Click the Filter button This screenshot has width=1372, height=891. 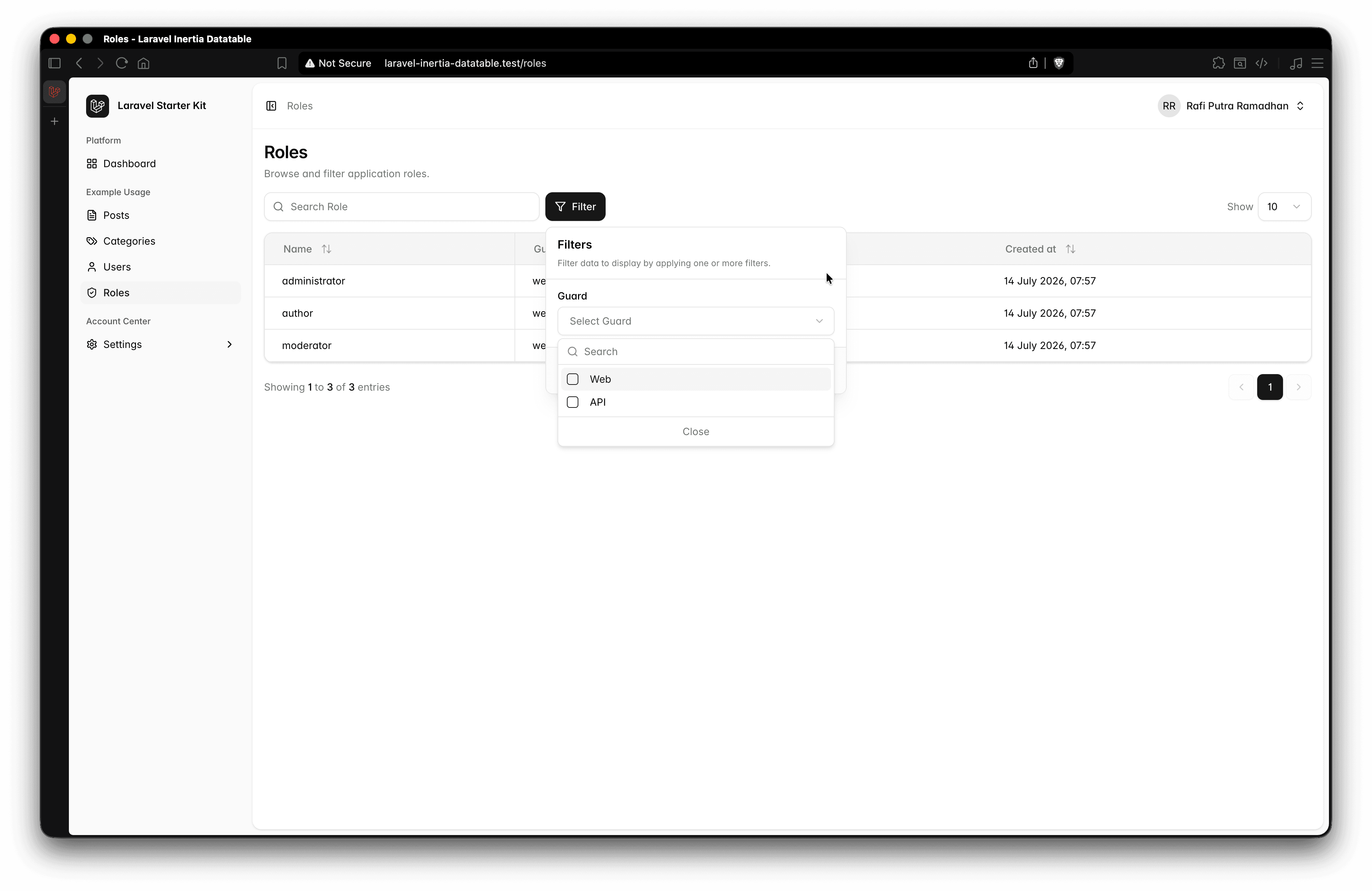575,207
